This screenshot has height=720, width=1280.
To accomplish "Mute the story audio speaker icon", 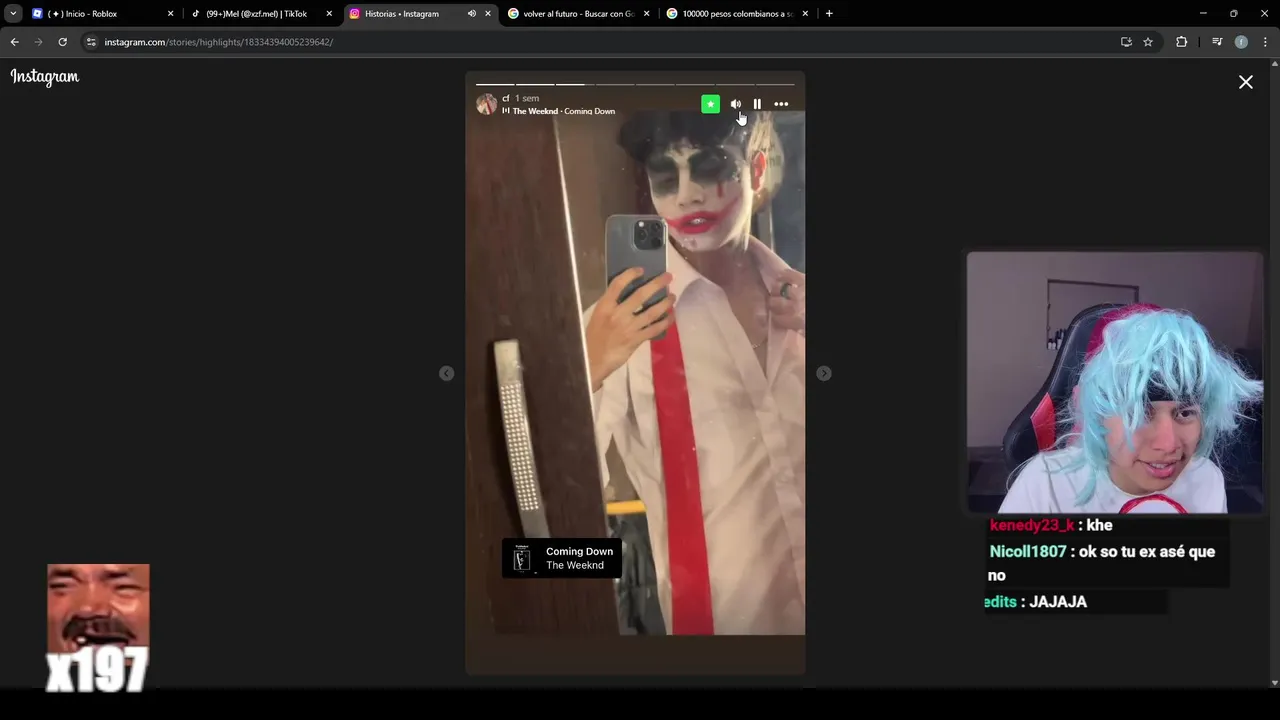I will click(736, 104).
